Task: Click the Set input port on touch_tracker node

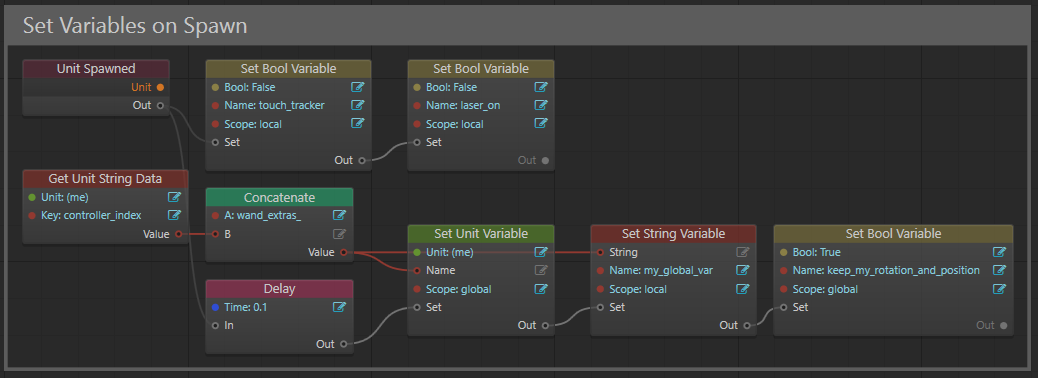Action: [x=215, y=142]
